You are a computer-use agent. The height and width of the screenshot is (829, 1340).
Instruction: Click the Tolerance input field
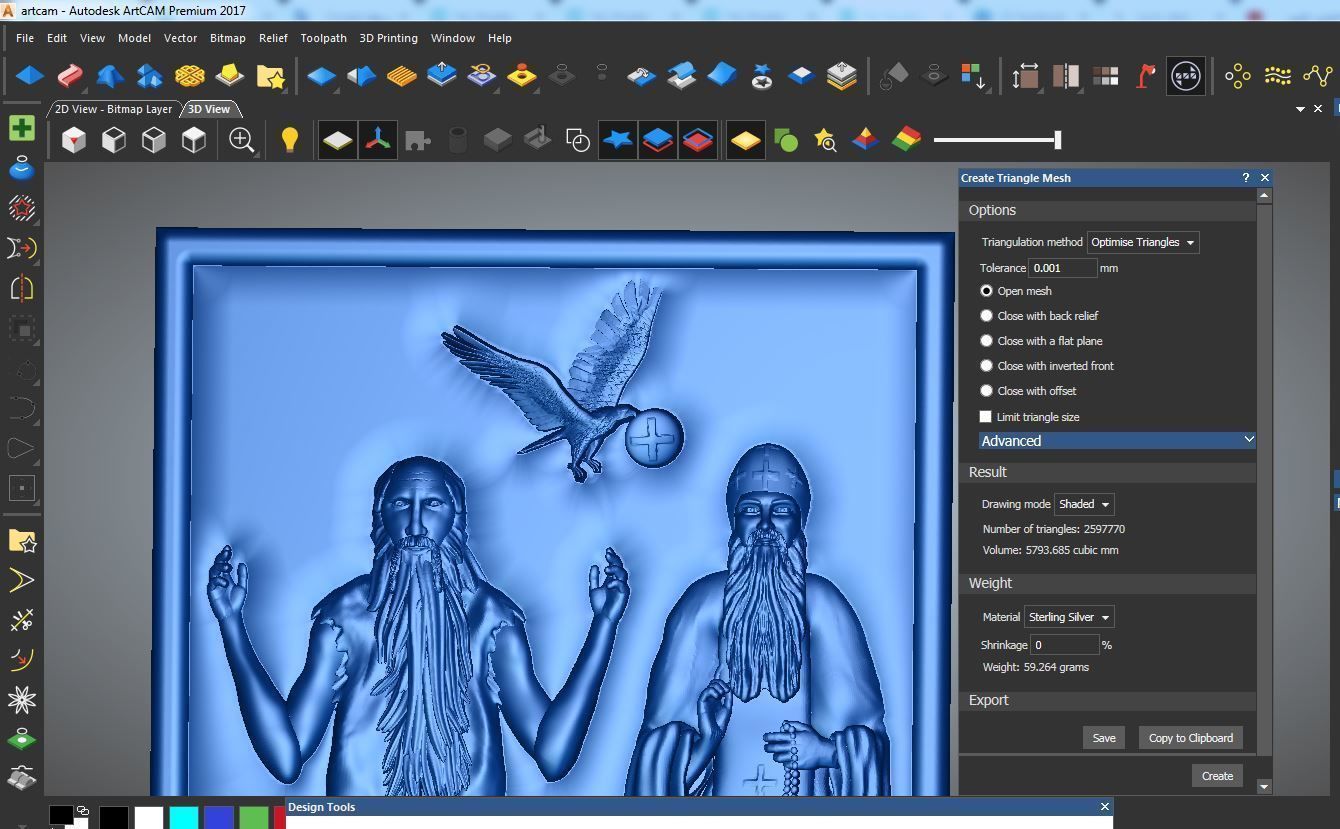(x=1063, y=268)
